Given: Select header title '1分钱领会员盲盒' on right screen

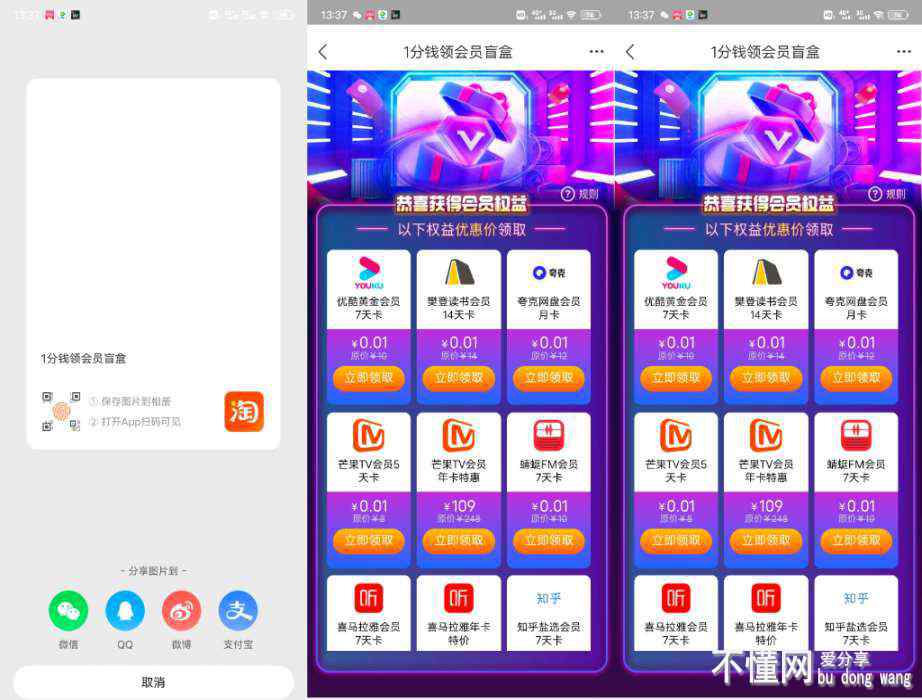Looking at the screenshot, I should (765, 52).
